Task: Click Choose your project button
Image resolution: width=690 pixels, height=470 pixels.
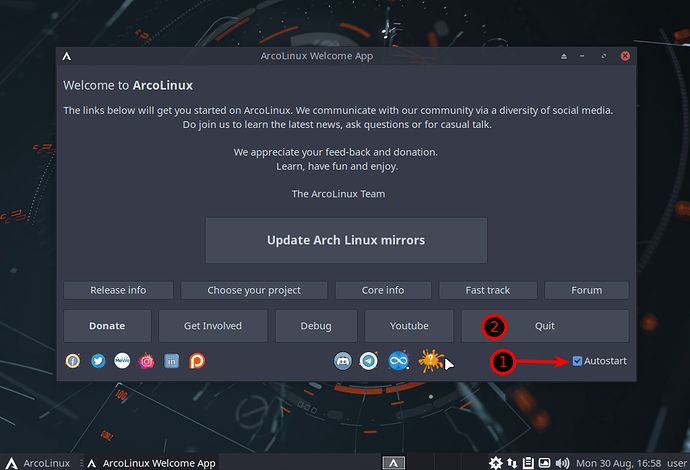Action: (x=254, y=290)
